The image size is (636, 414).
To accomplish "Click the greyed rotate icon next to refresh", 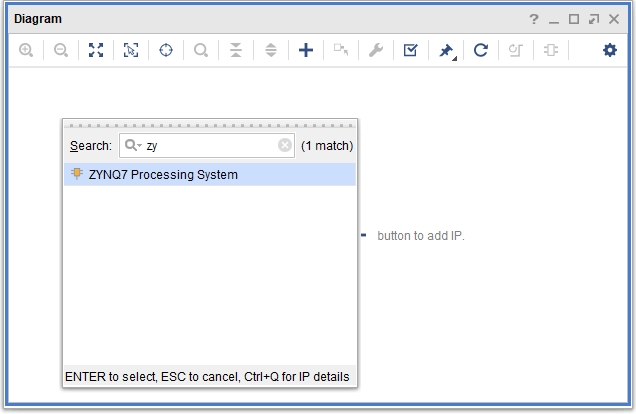I will [516, 50].
